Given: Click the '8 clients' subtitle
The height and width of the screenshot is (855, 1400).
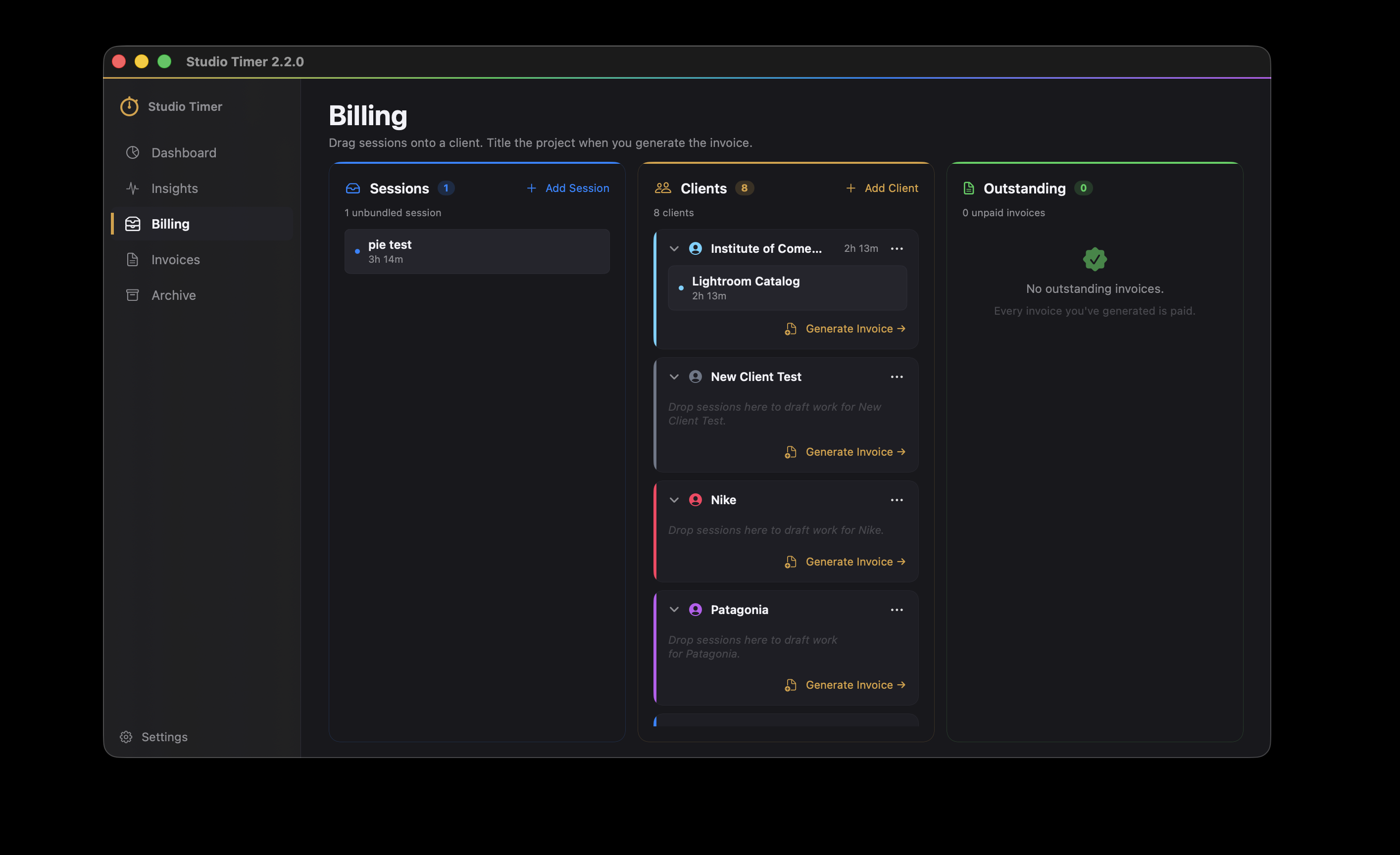Looking at the screenshot, I should tap(673, 213).
